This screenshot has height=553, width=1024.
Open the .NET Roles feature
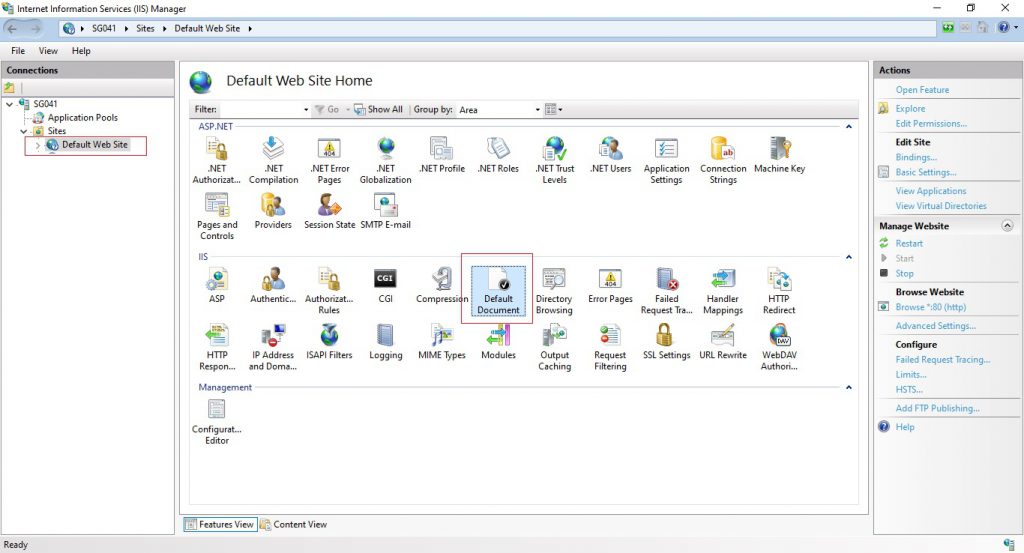498,155
